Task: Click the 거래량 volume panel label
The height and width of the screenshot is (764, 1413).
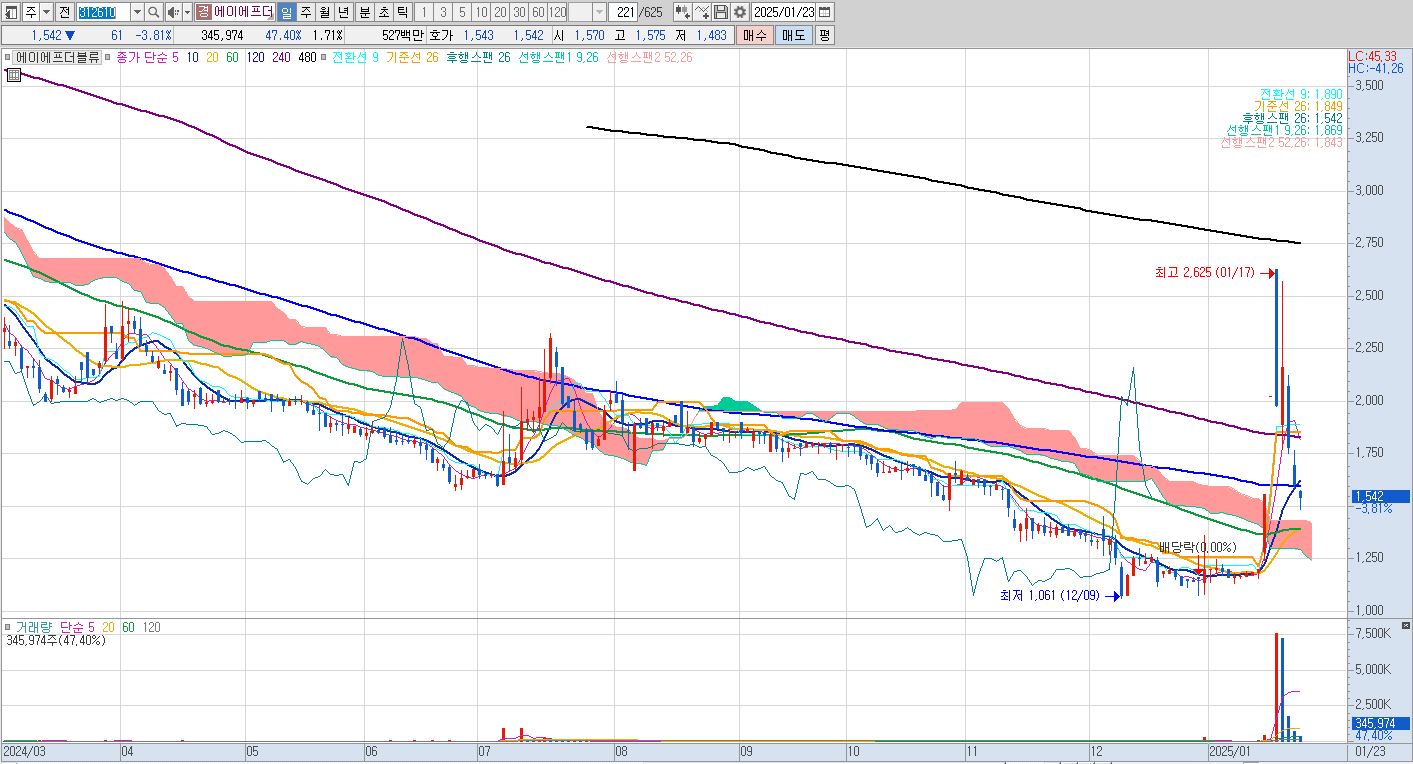Action: (36, 627)
